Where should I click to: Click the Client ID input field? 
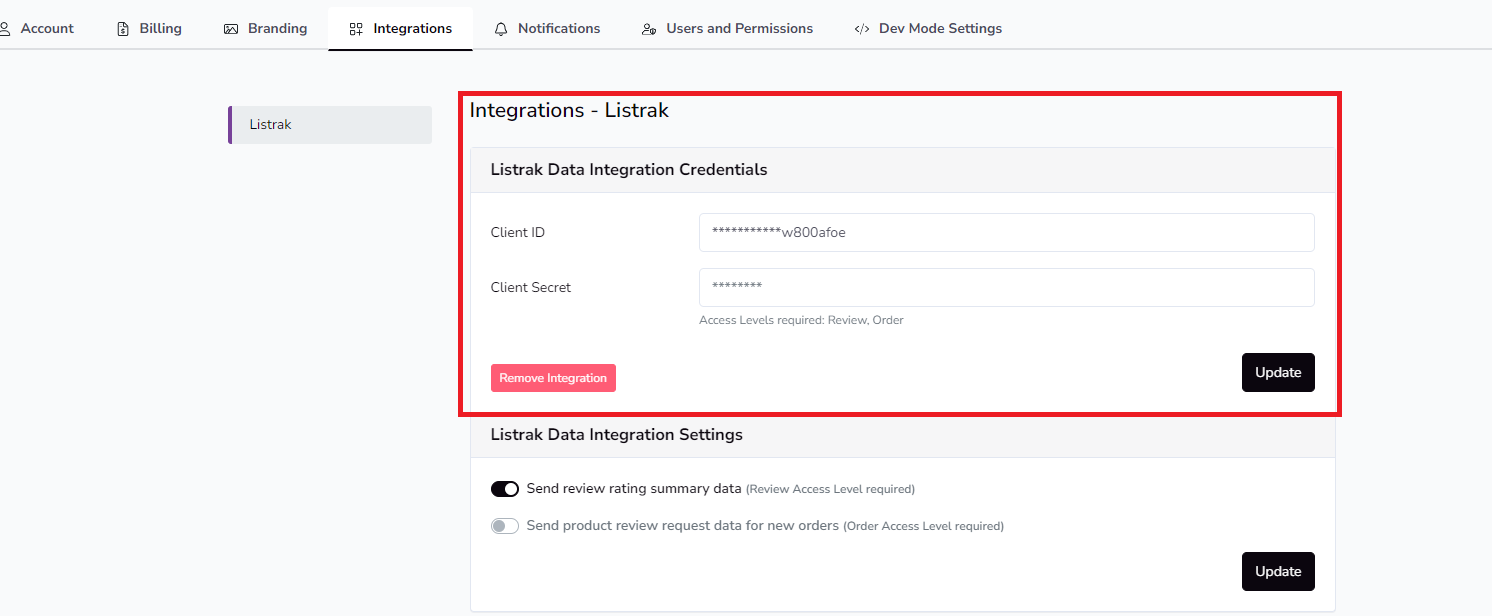(1006, 232)
